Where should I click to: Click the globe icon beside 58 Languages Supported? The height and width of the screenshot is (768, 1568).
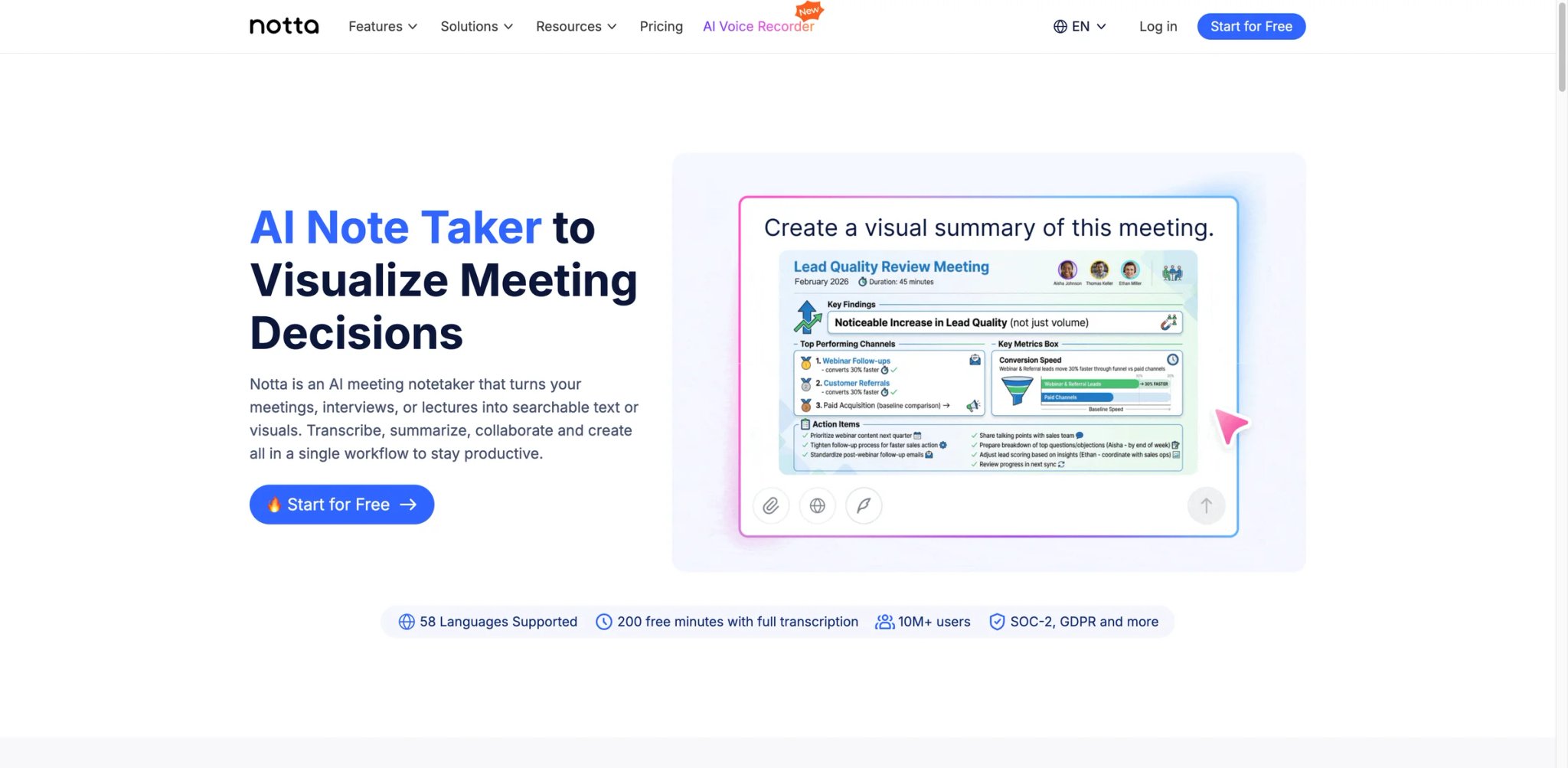tap(407, 622)
